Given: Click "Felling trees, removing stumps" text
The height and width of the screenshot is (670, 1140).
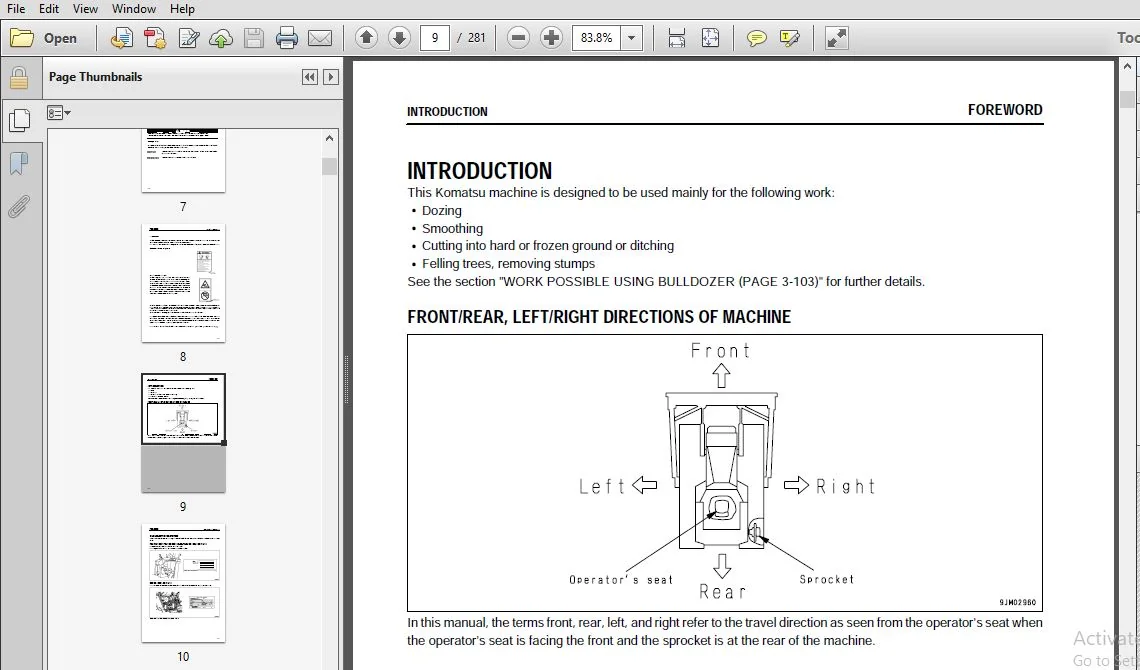Looking at the screenshot, I should (508, 264).
